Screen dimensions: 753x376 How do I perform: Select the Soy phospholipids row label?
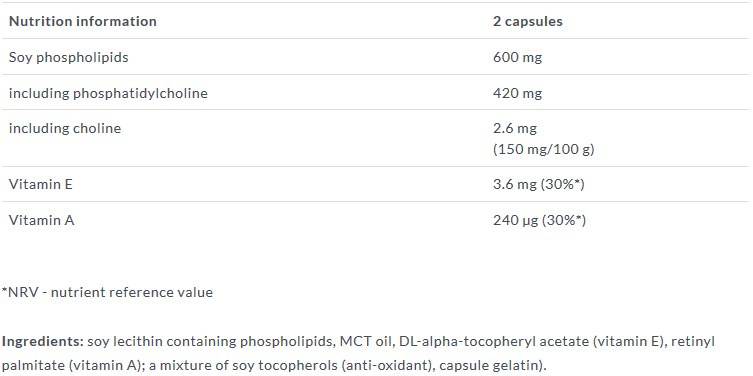pyautogui.click(x=69, y=57)
